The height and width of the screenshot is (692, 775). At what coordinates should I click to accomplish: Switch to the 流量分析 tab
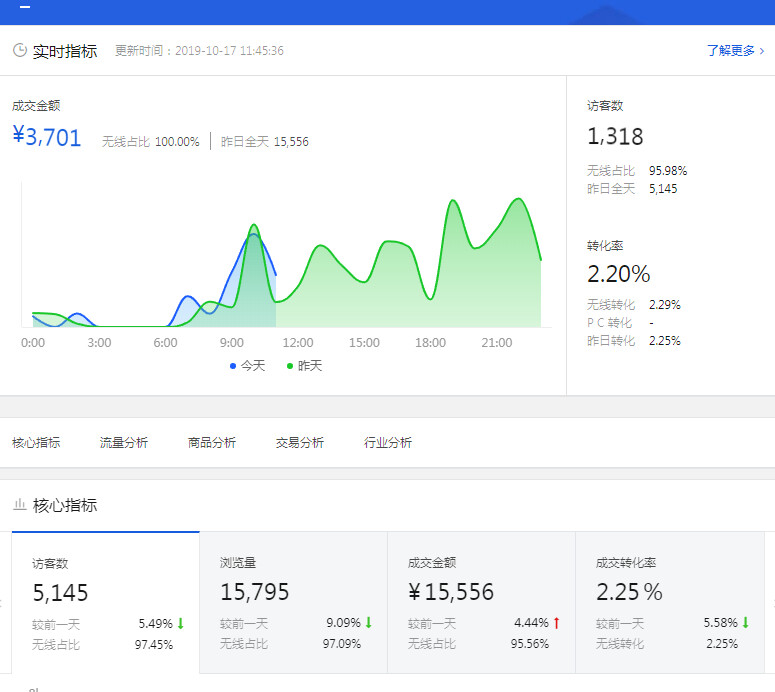[124, 442]
